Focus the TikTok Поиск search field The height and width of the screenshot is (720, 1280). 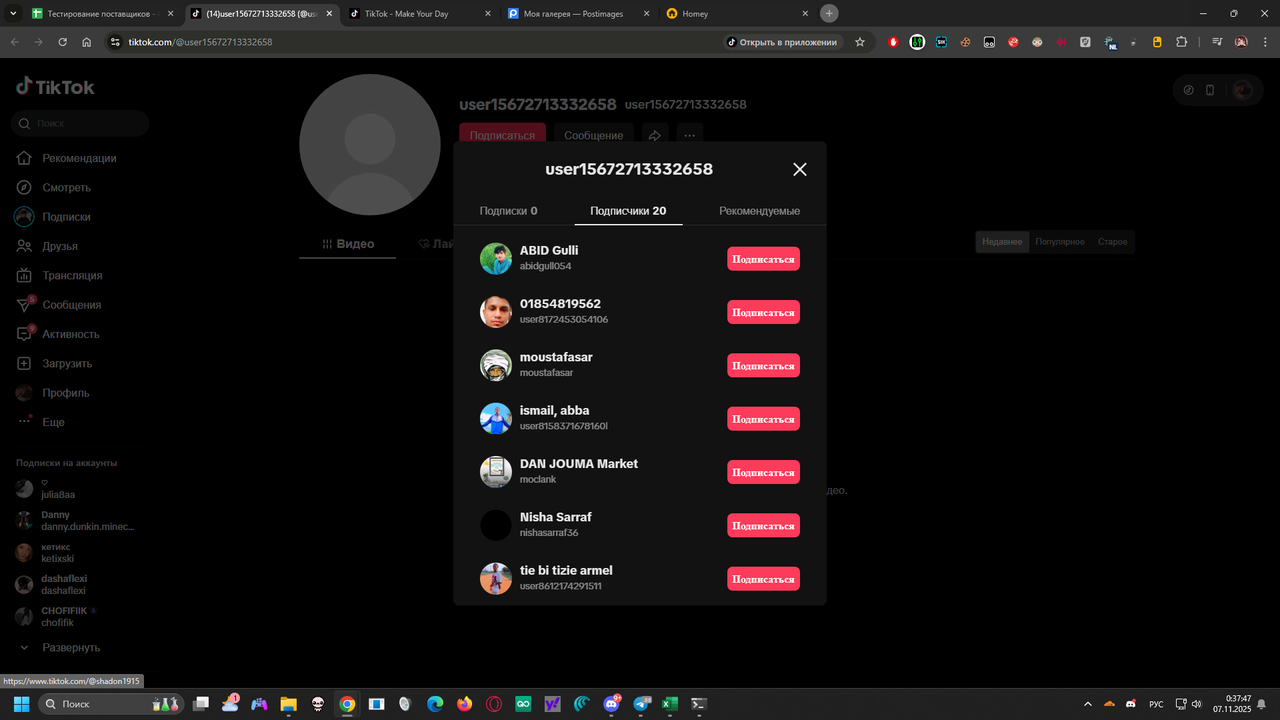[80, 124]
